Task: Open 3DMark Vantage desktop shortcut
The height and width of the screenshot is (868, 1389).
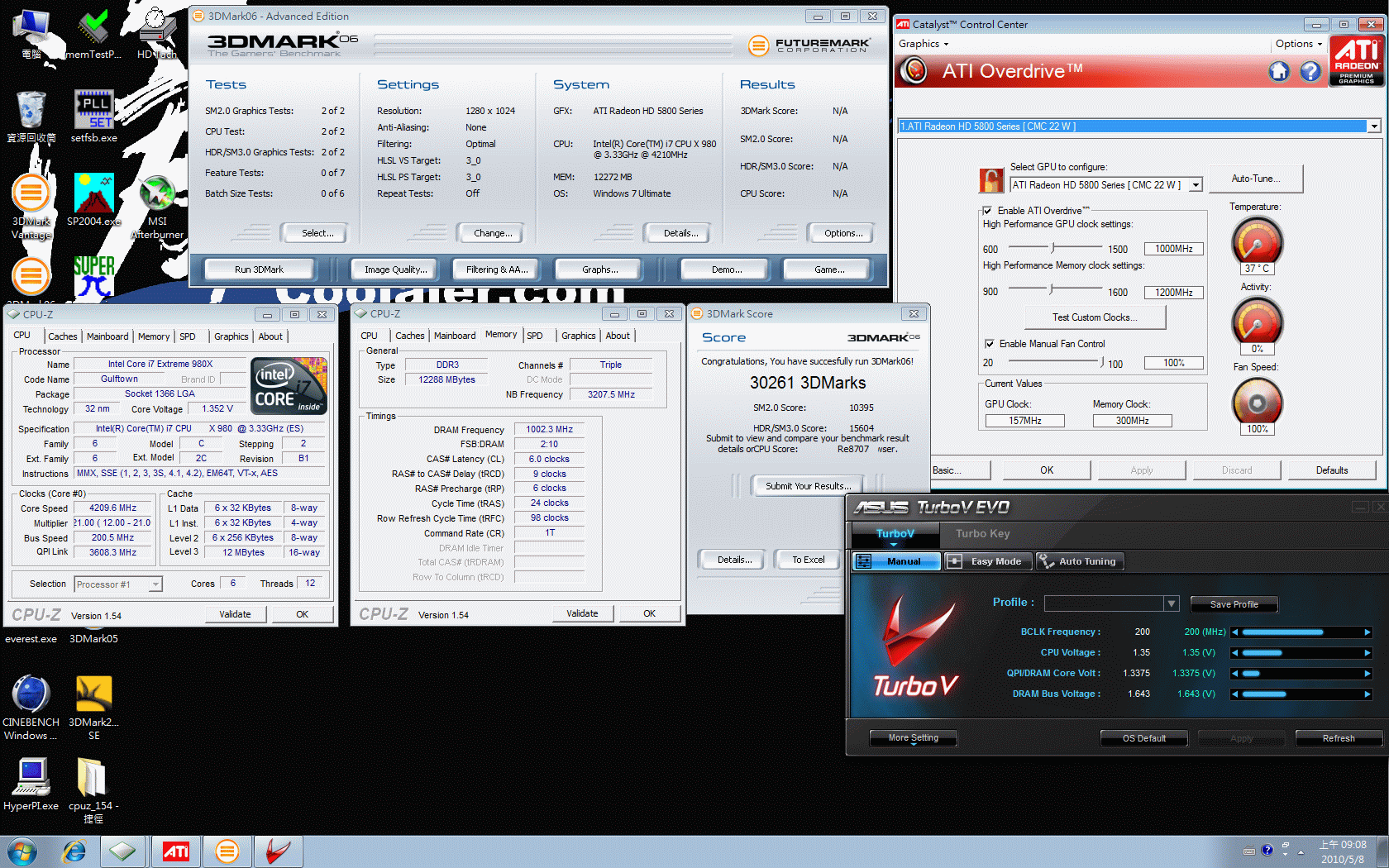Action: tap(31, 207)
